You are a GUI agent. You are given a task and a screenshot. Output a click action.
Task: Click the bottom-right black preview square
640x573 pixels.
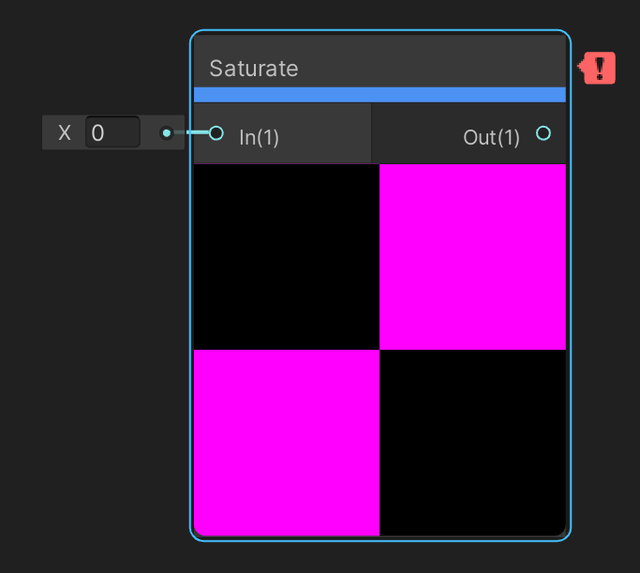(x=472, y=442)
